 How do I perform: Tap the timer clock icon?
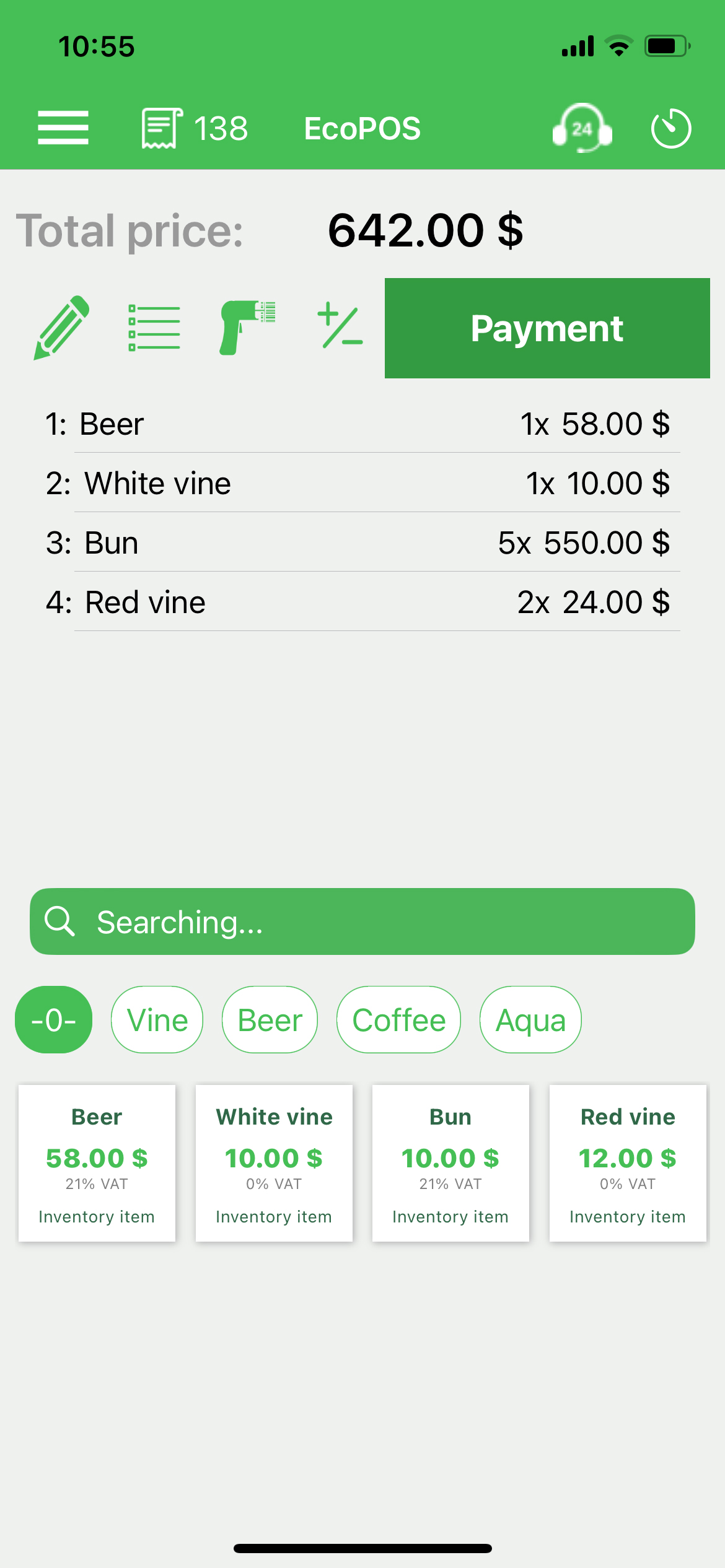tap(670, 128)
